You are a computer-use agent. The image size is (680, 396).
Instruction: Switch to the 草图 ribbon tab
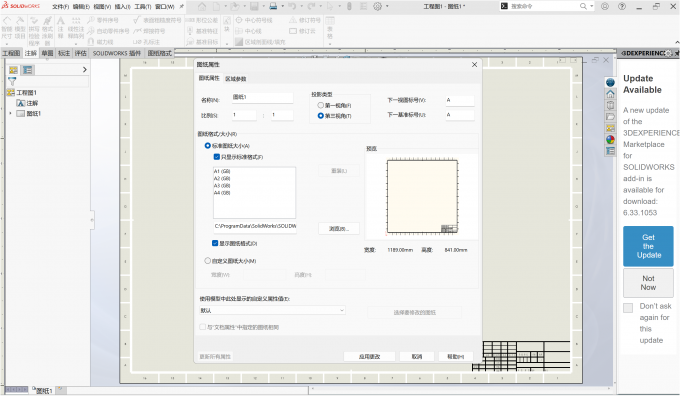pyautogui.click(x=47, y=53)
